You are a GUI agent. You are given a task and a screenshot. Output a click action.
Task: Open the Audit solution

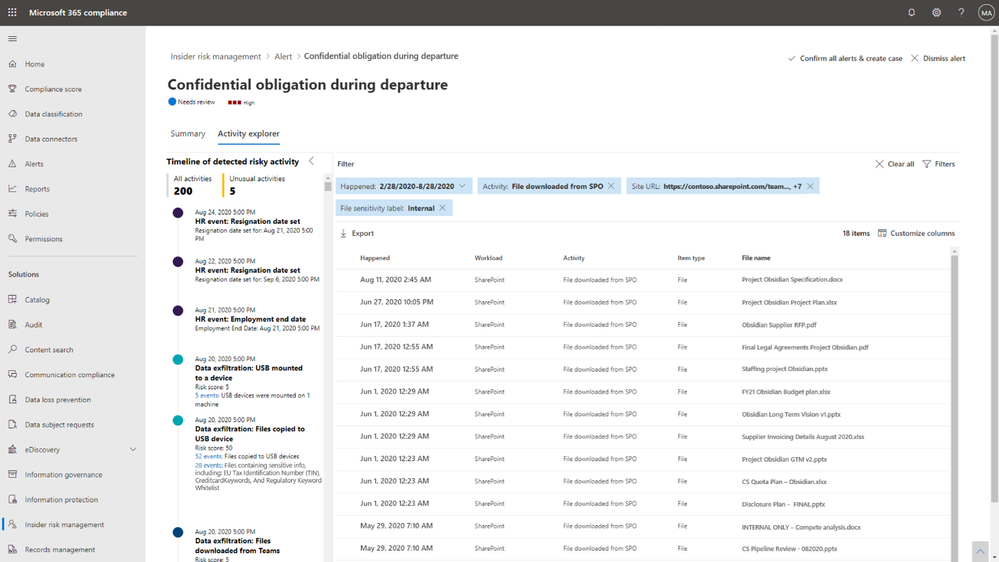click(33, 324)
